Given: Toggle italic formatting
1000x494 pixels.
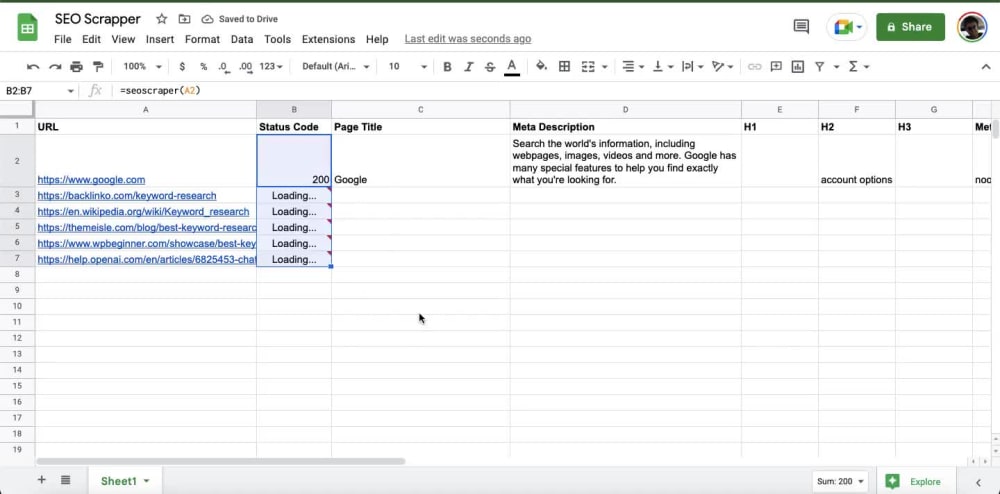Looking at the screenshot, I should tap(469, 66).
